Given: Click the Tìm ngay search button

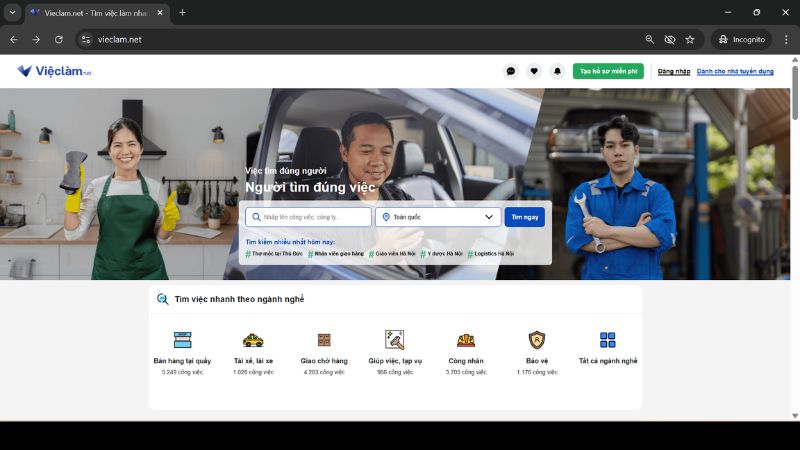Looking at the screenshot, I should pos(524,217).
